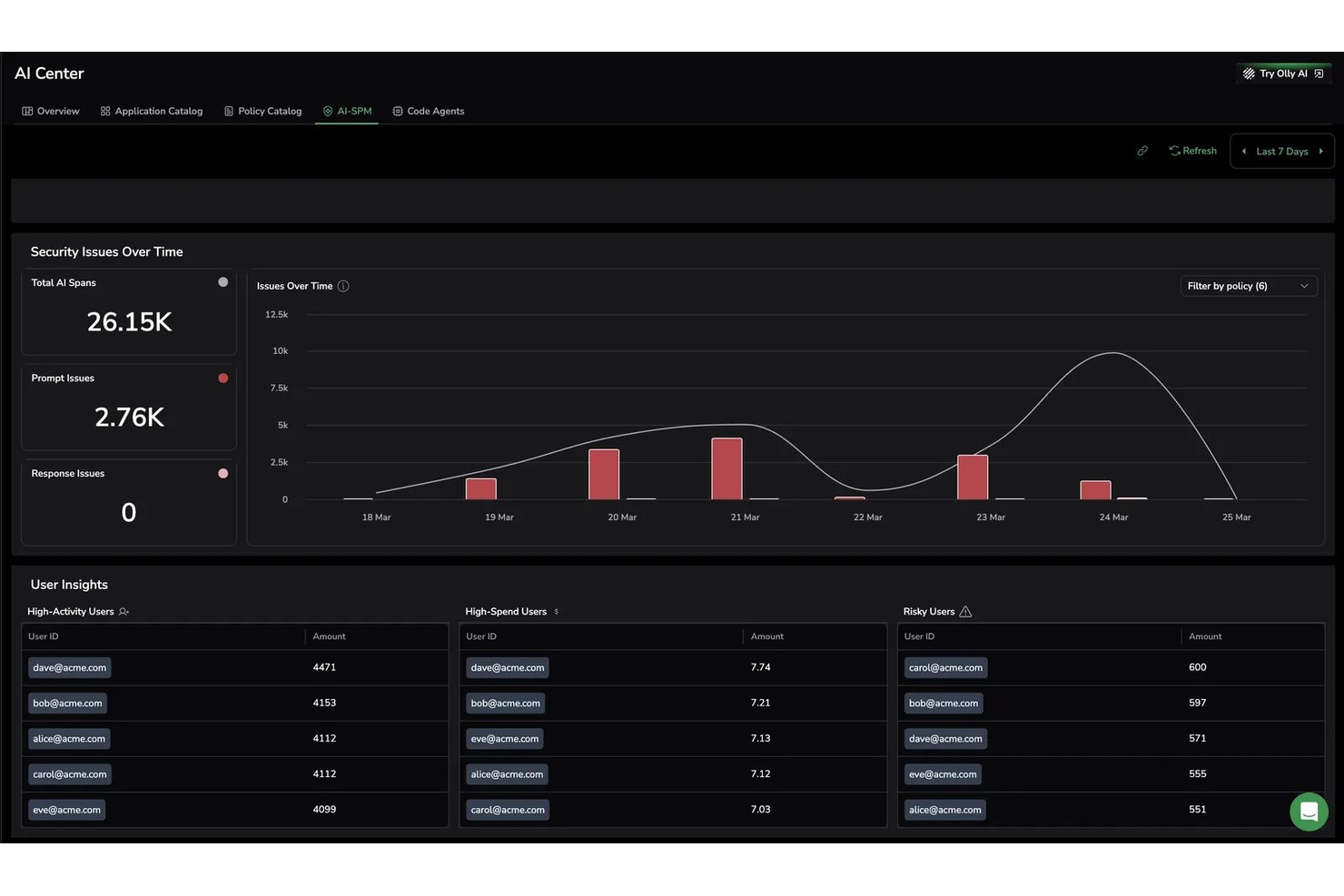The height and width of the screenshot is (896, 1344).
Task: Expand the Filter by policy (6) dropdown
Action: click(x=1248, y=286)
